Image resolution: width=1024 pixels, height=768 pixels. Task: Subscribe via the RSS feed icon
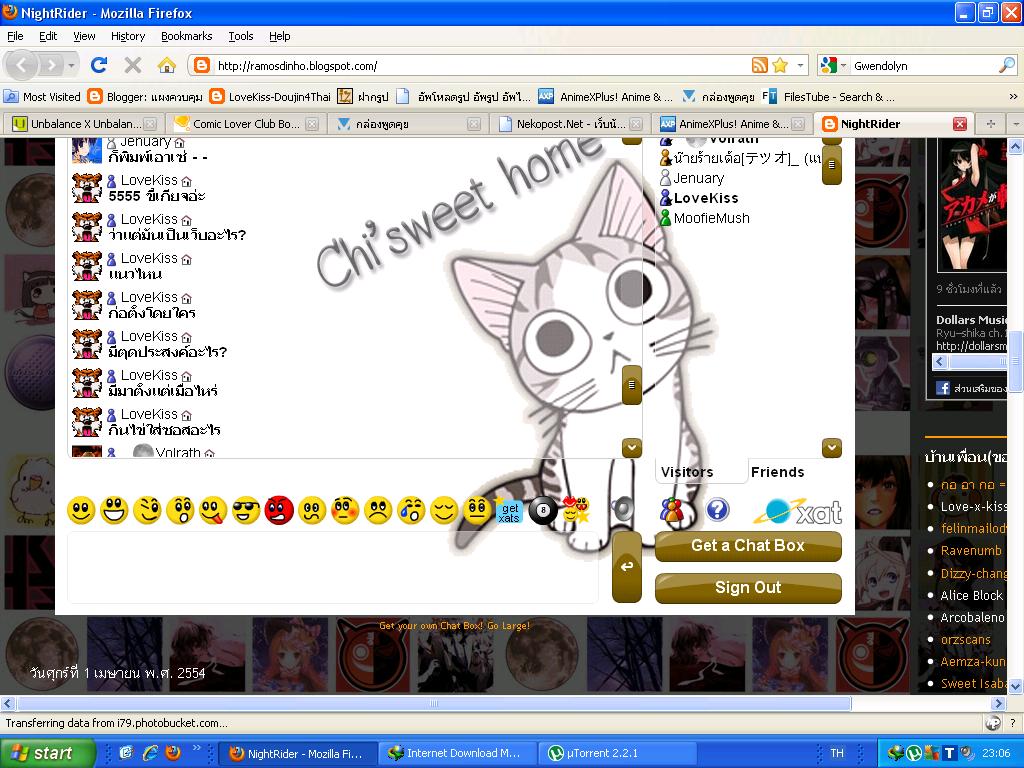tap(760, 65)
